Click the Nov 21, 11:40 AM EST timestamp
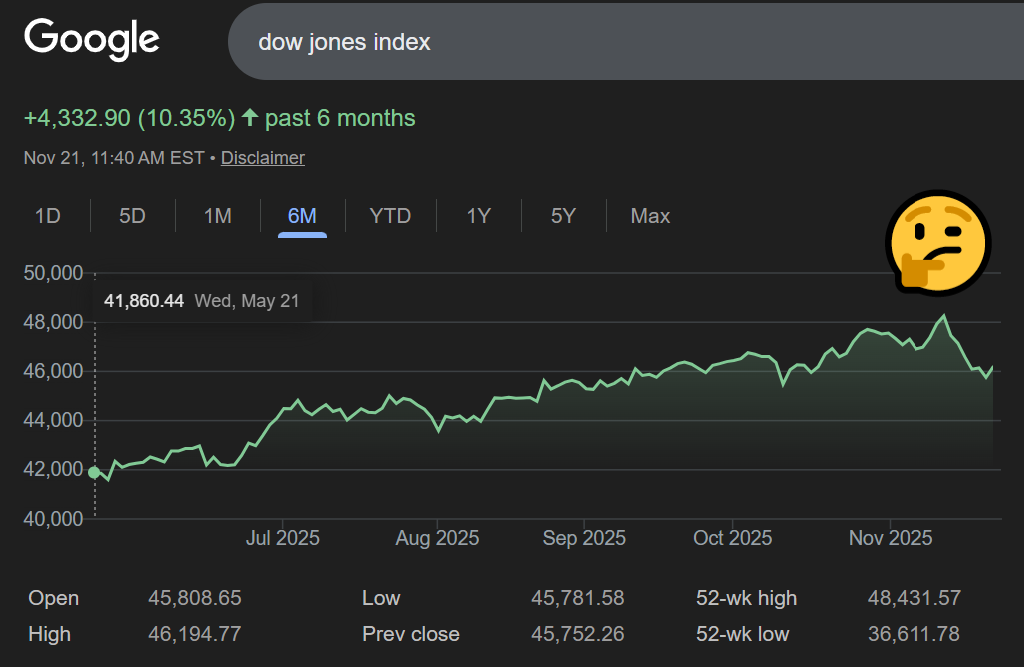The width and height of the screenshot is (1024, 667). (x=114, y=158)
